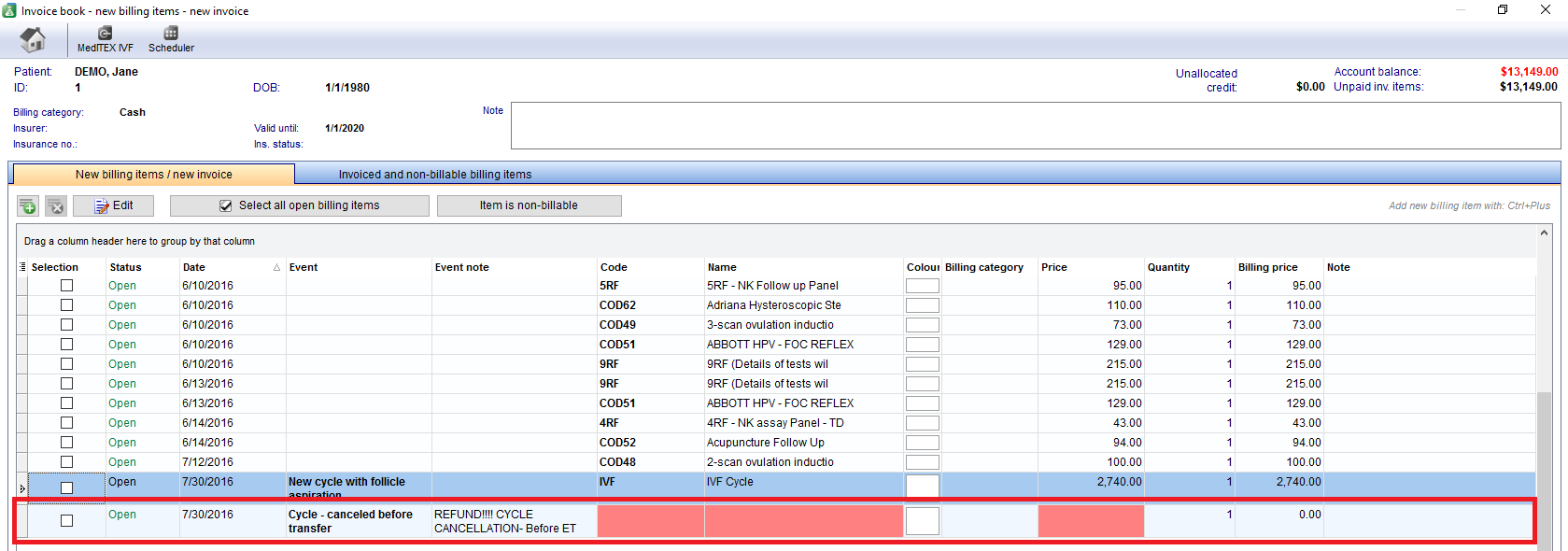Select checkbox of 6/10/2016 COD51 row
Screen dimensions: 1568x551
pos(66,345)
